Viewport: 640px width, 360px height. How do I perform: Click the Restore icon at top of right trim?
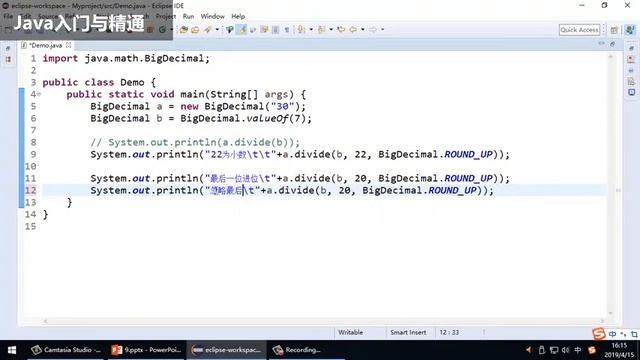[x=631, y=48]
